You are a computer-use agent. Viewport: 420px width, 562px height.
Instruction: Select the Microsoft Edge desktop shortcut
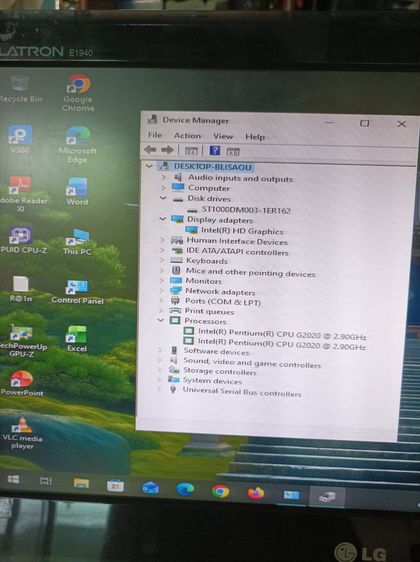click(x=77, y=145)
